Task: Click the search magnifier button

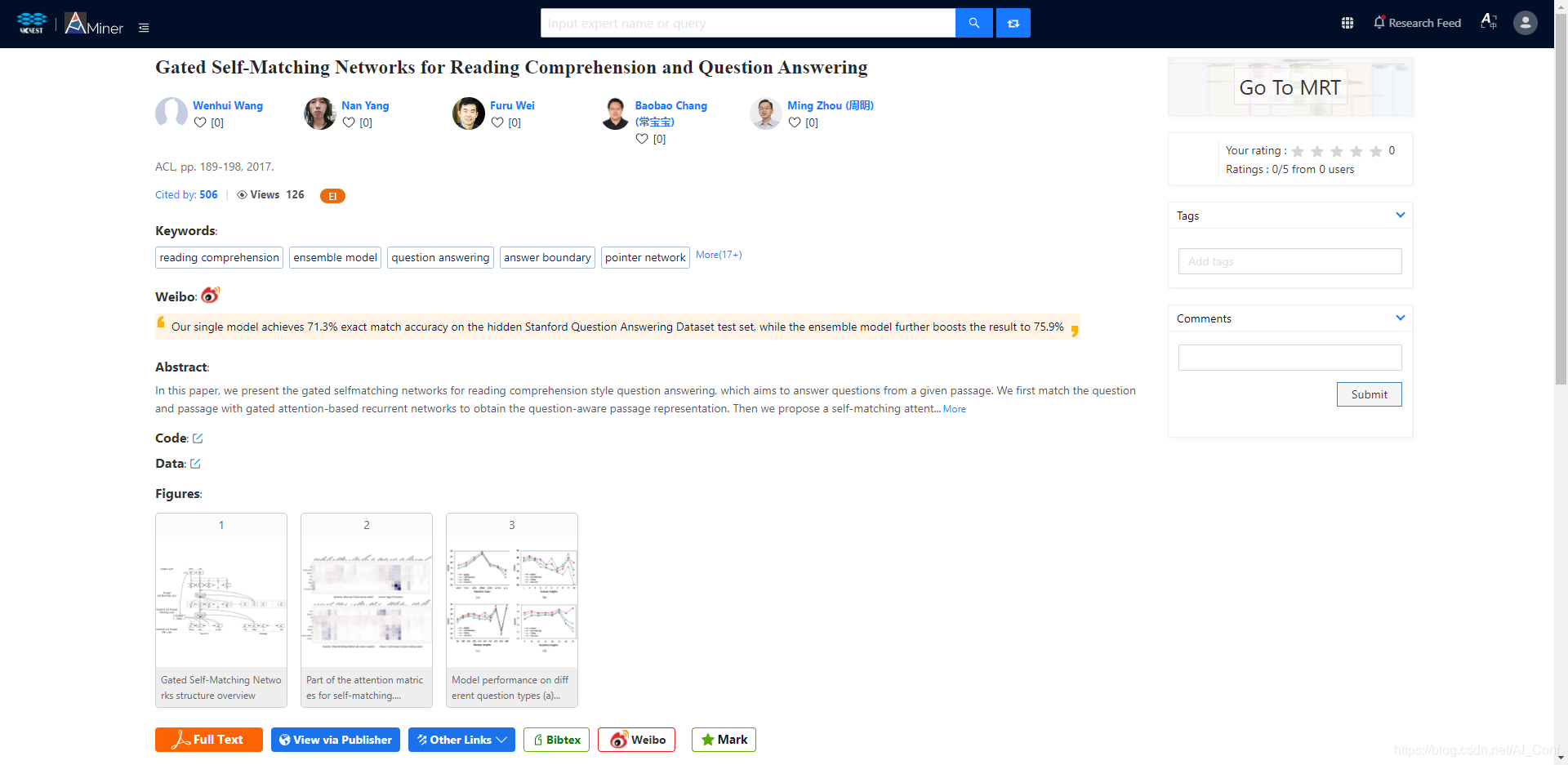Action: 974,23
